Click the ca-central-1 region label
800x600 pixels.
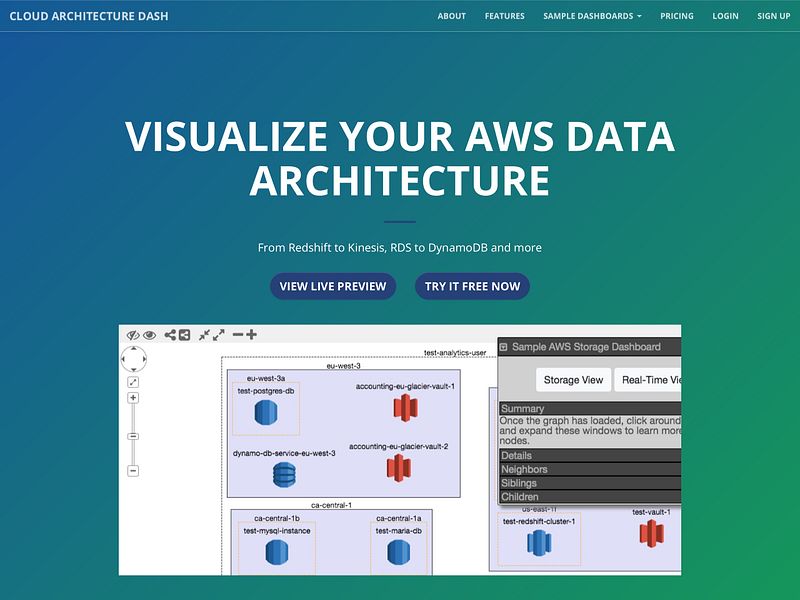[x=332, y=505]
